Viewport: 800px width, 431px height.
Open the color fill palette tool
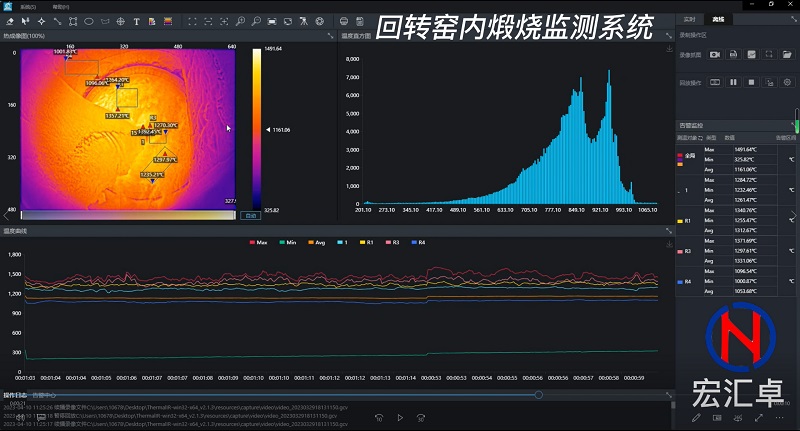pyautogui.click(x=152, y=21)
